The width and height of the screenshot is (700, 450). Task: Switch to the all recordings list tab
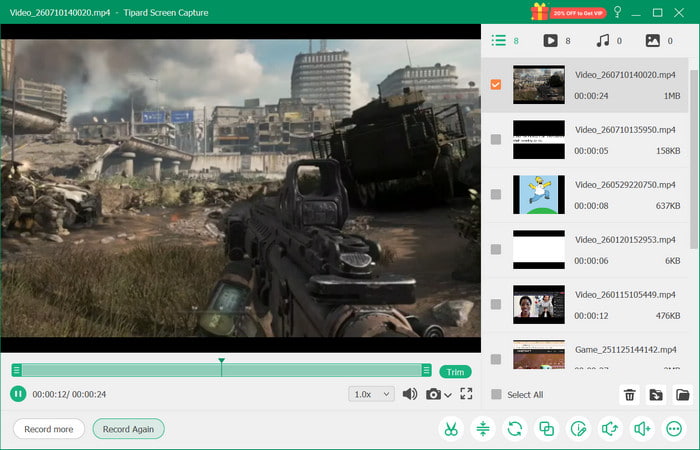tap(505, 41)
